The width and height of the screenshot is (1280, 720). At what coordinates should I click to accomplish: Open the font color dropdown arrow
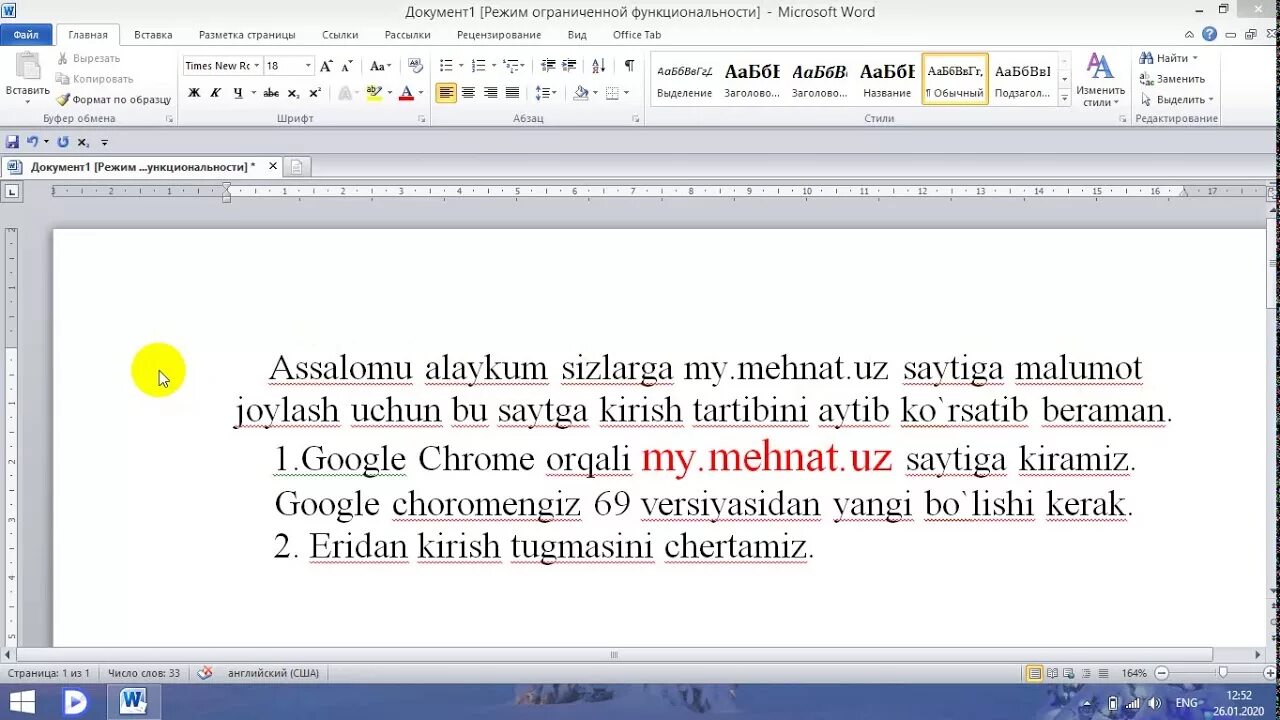pyautogui.click(x=420, y=93)
